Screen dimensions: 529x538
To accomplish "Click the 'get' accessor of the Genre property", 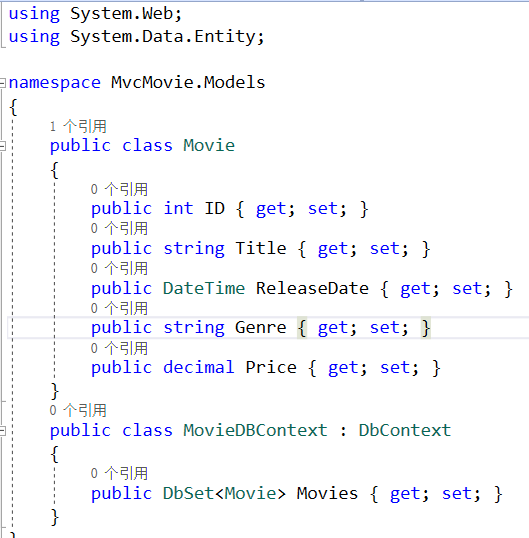I will click(x=333, y=329).
